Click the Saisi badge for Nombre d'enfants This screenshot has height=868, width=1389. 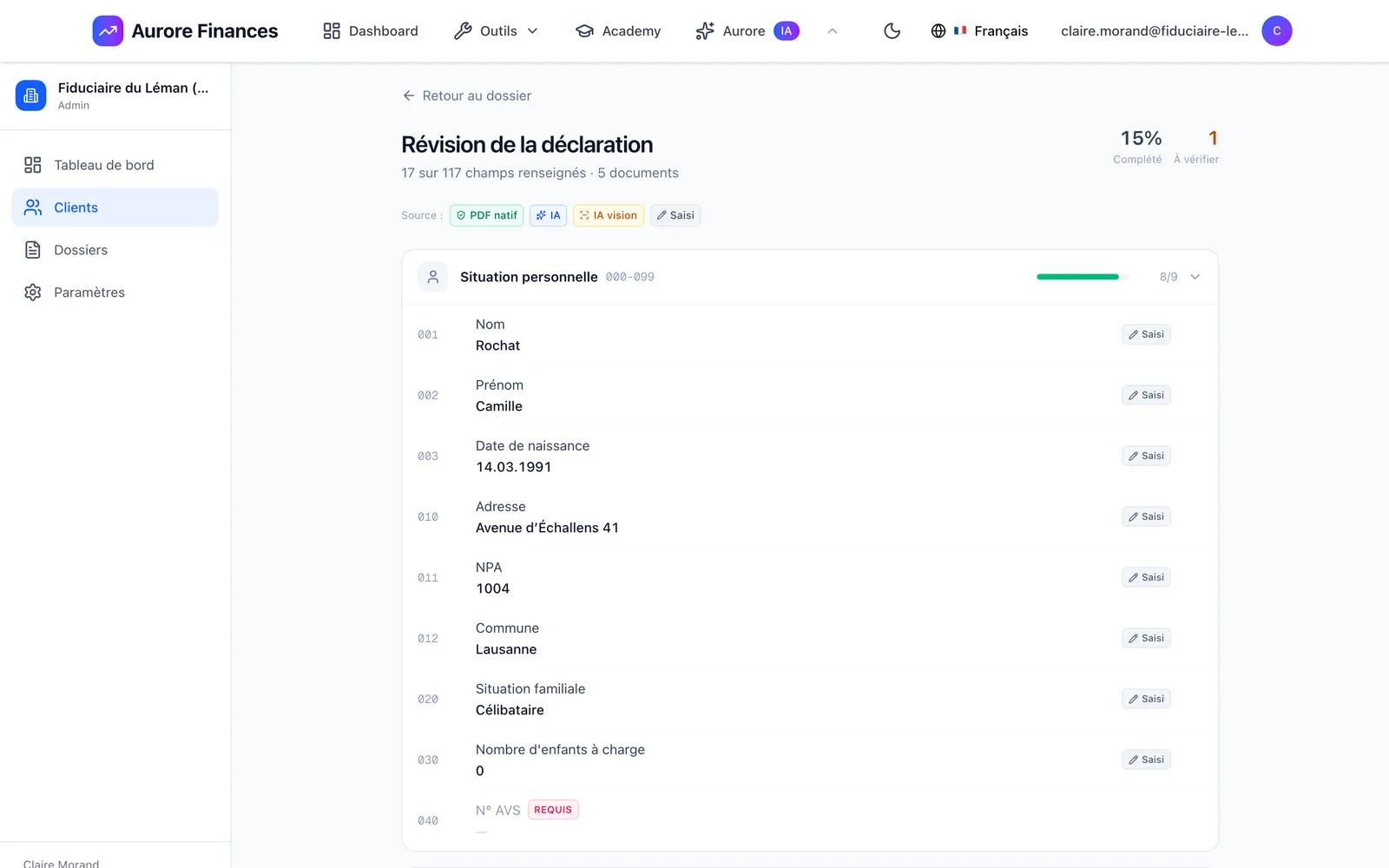(1146, 759)
